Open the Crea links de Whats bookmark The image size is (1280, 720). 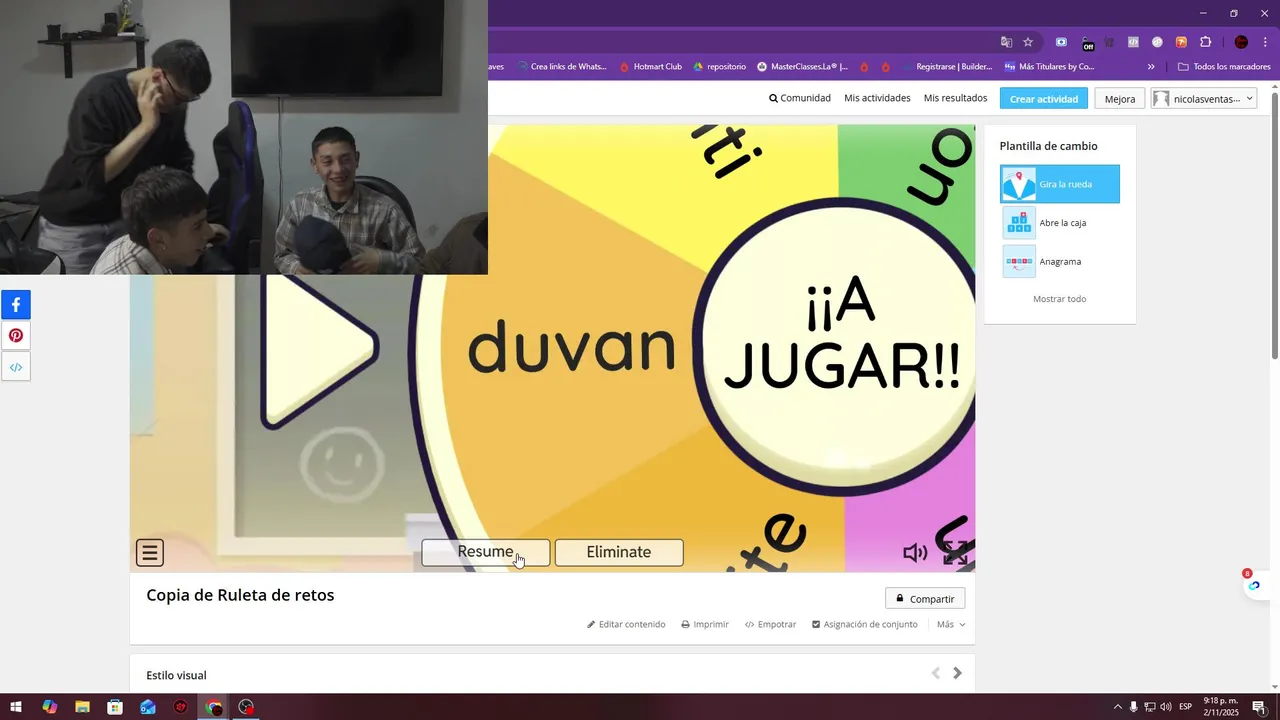[562, 67]
